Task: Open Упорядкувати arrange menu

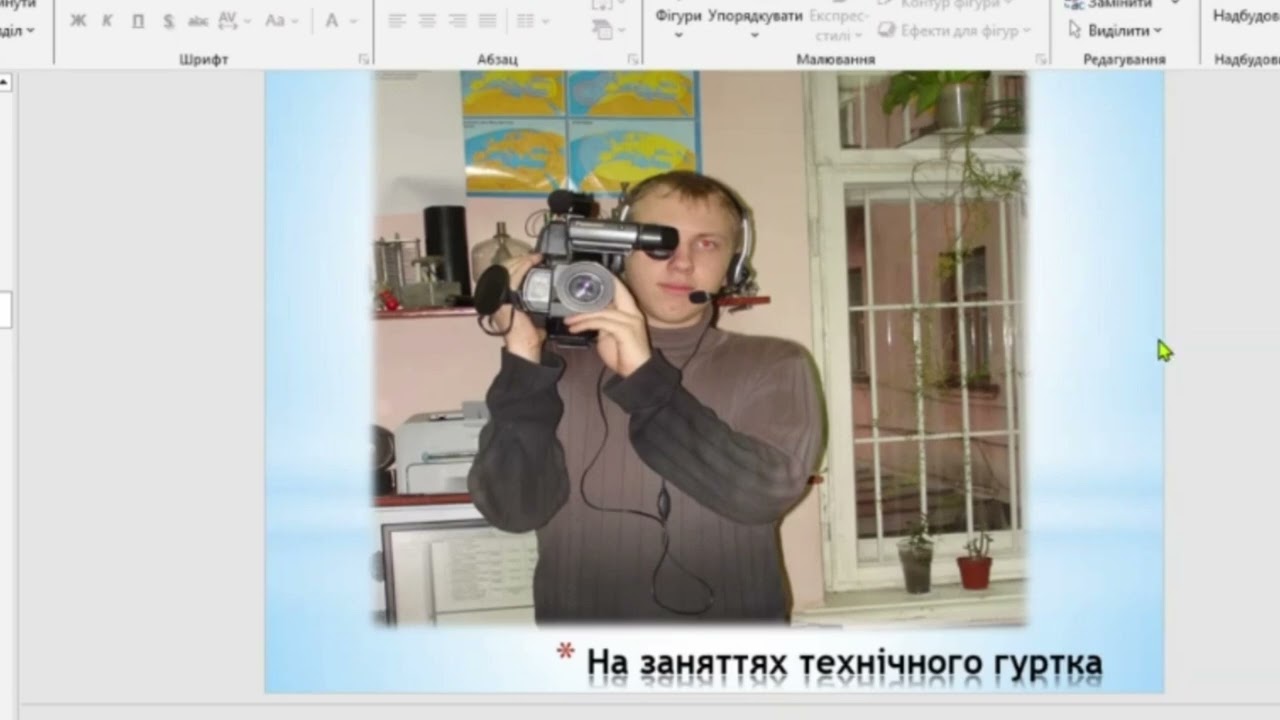Action: 755,22
